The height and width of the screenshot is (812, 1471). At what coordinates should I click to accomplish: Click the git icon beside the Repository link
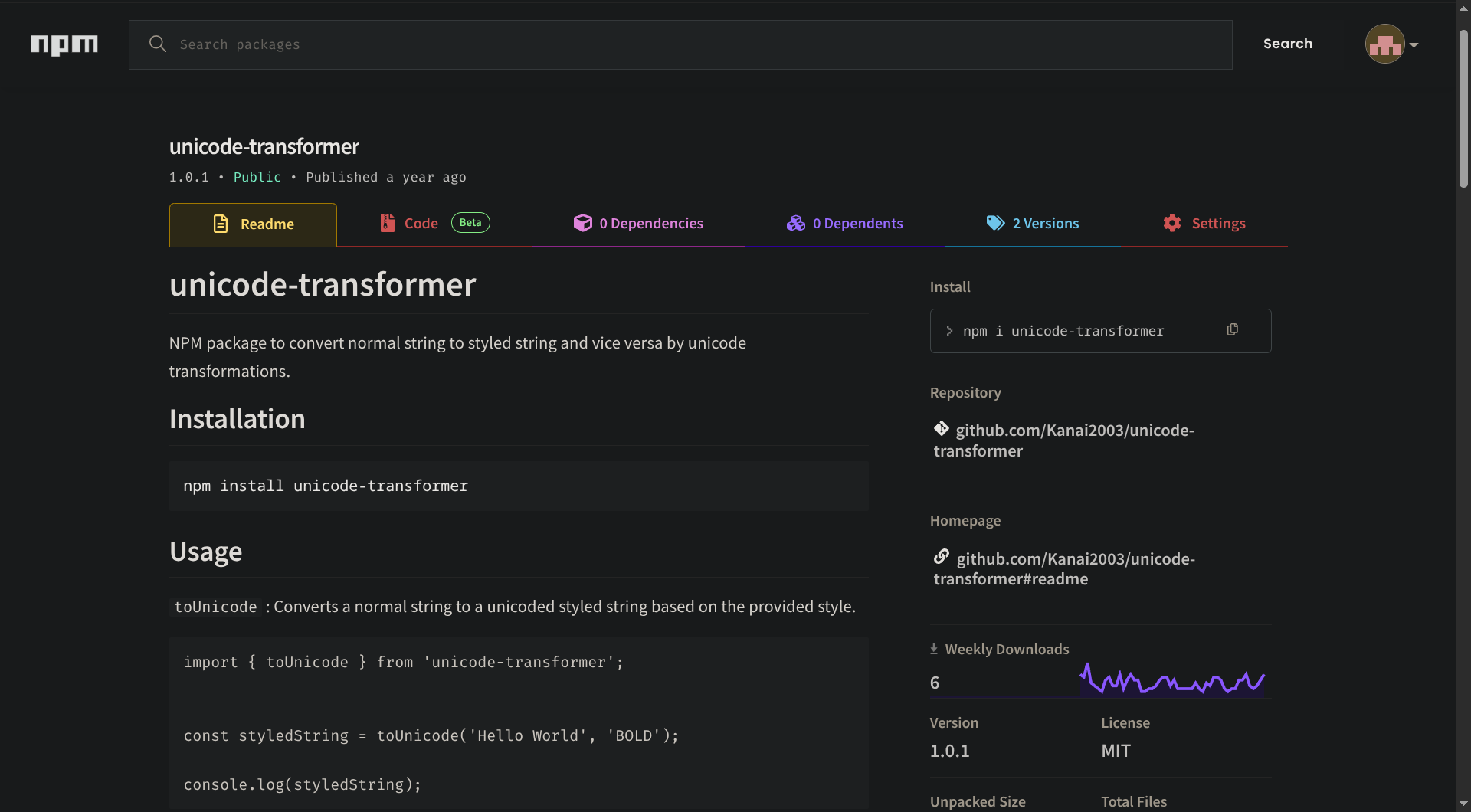942,429
